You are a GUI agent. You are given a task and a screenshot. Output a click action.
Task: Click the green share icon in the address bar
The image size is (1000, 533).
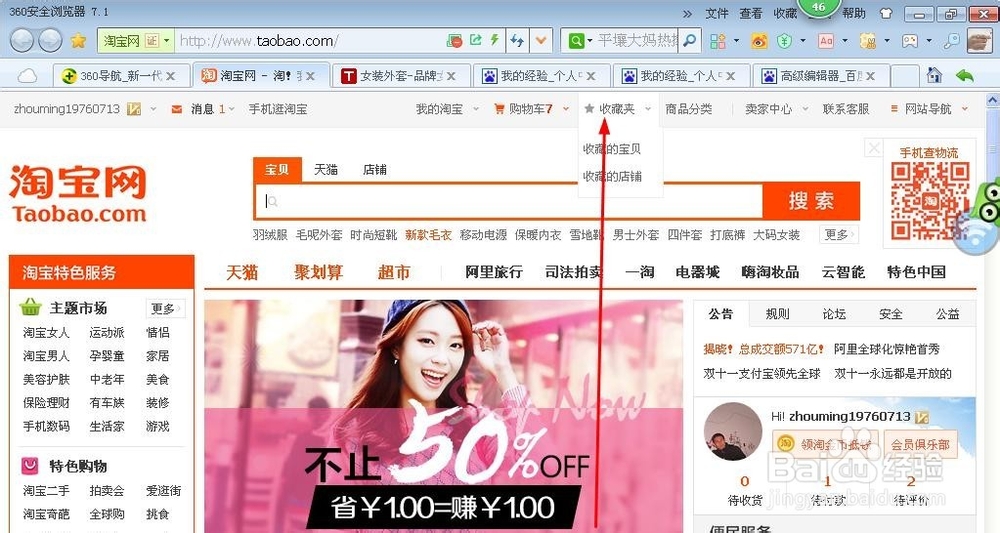coord(476,40)
